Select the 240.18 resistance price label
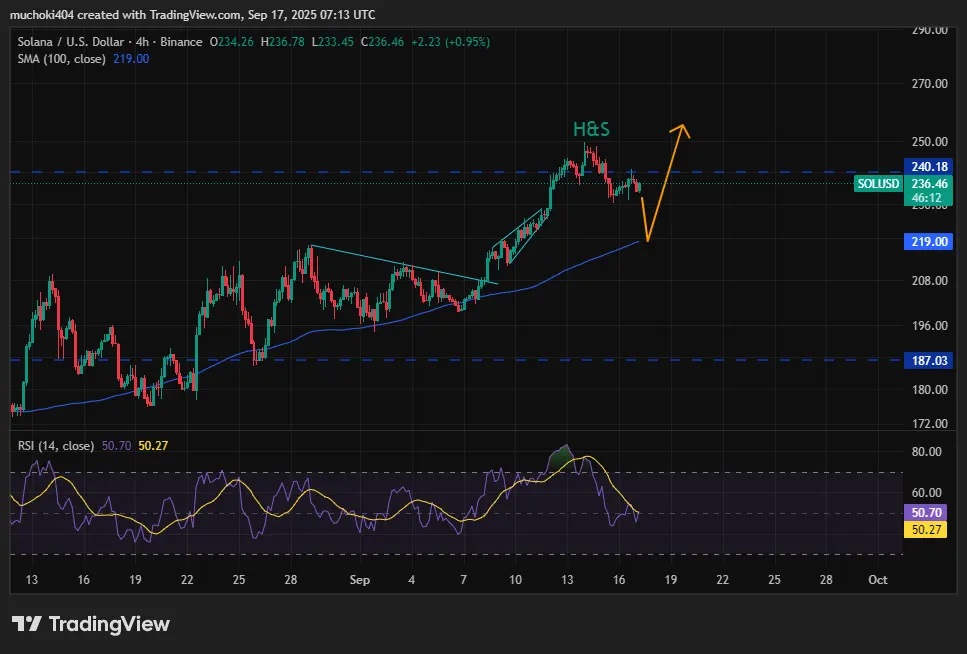Image resolution: width=967 pixels, height=654 pixels. click(x=929, y=166)
